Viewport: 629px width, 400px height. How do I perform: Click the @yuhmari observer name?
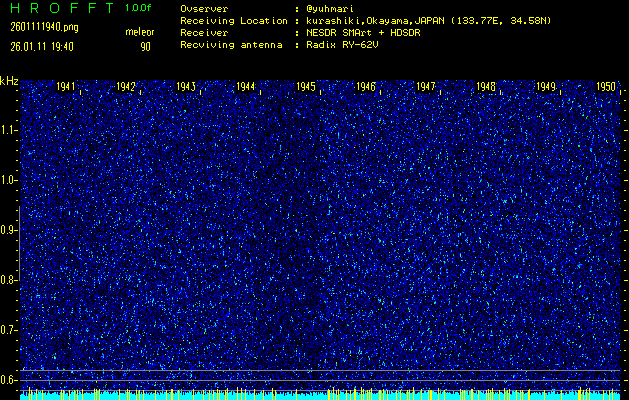329,8
